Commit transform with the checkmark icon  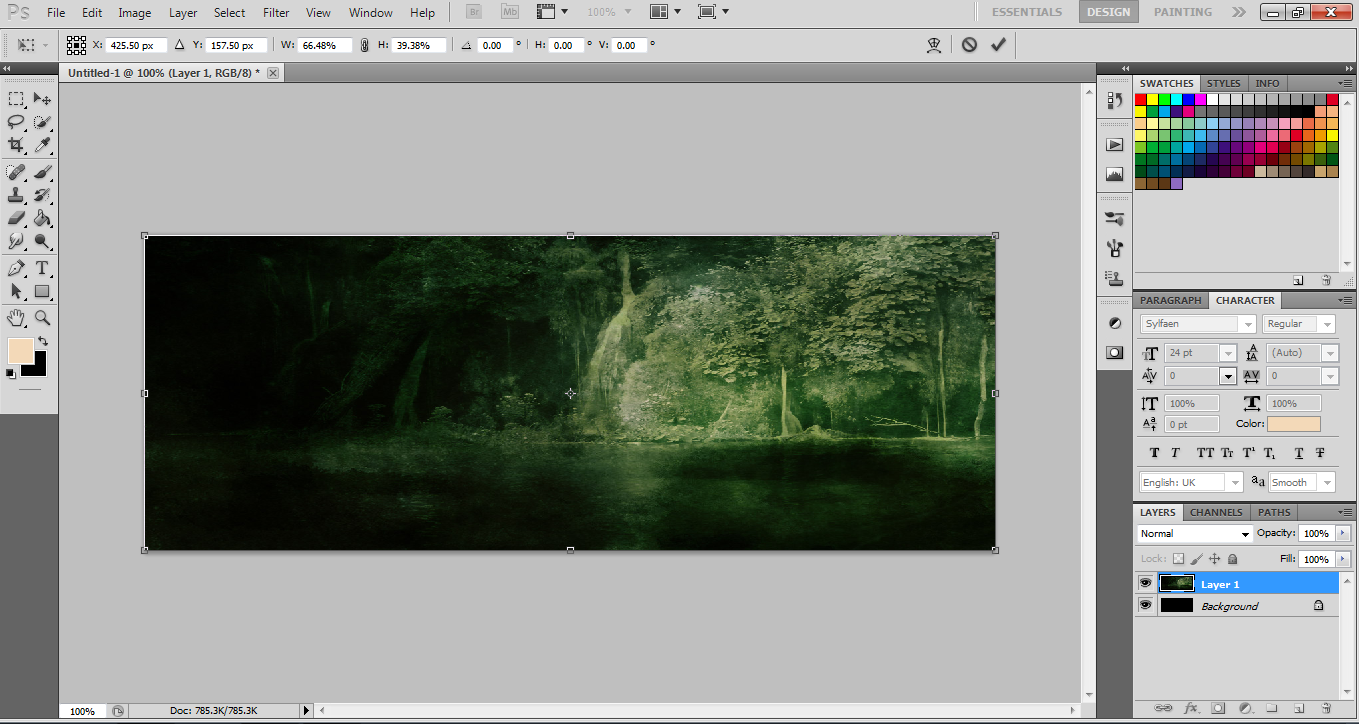coord(997,45)
